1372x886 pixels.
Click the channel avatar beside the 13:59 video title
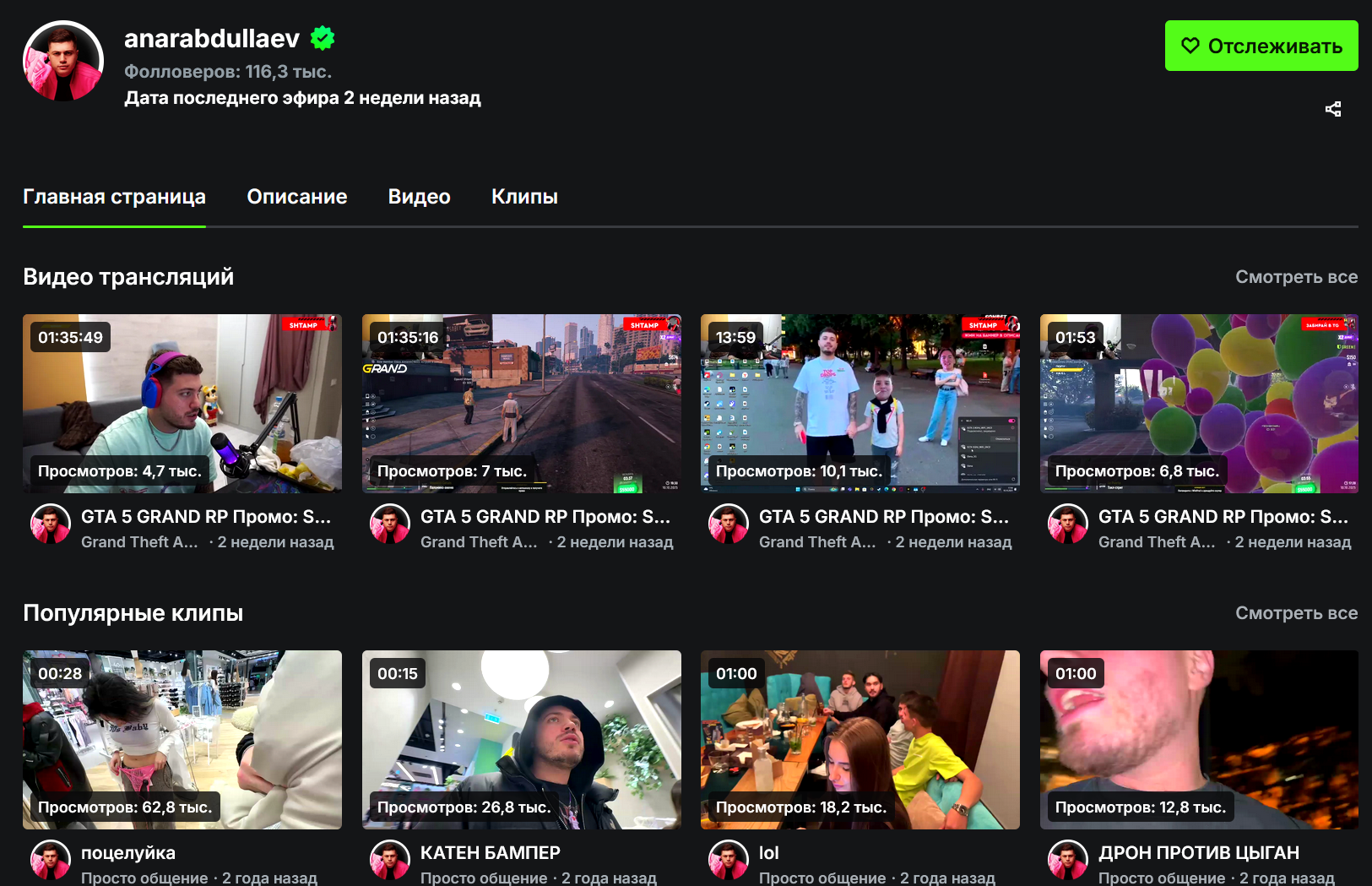pyautogui.click(x=729, y=525)
